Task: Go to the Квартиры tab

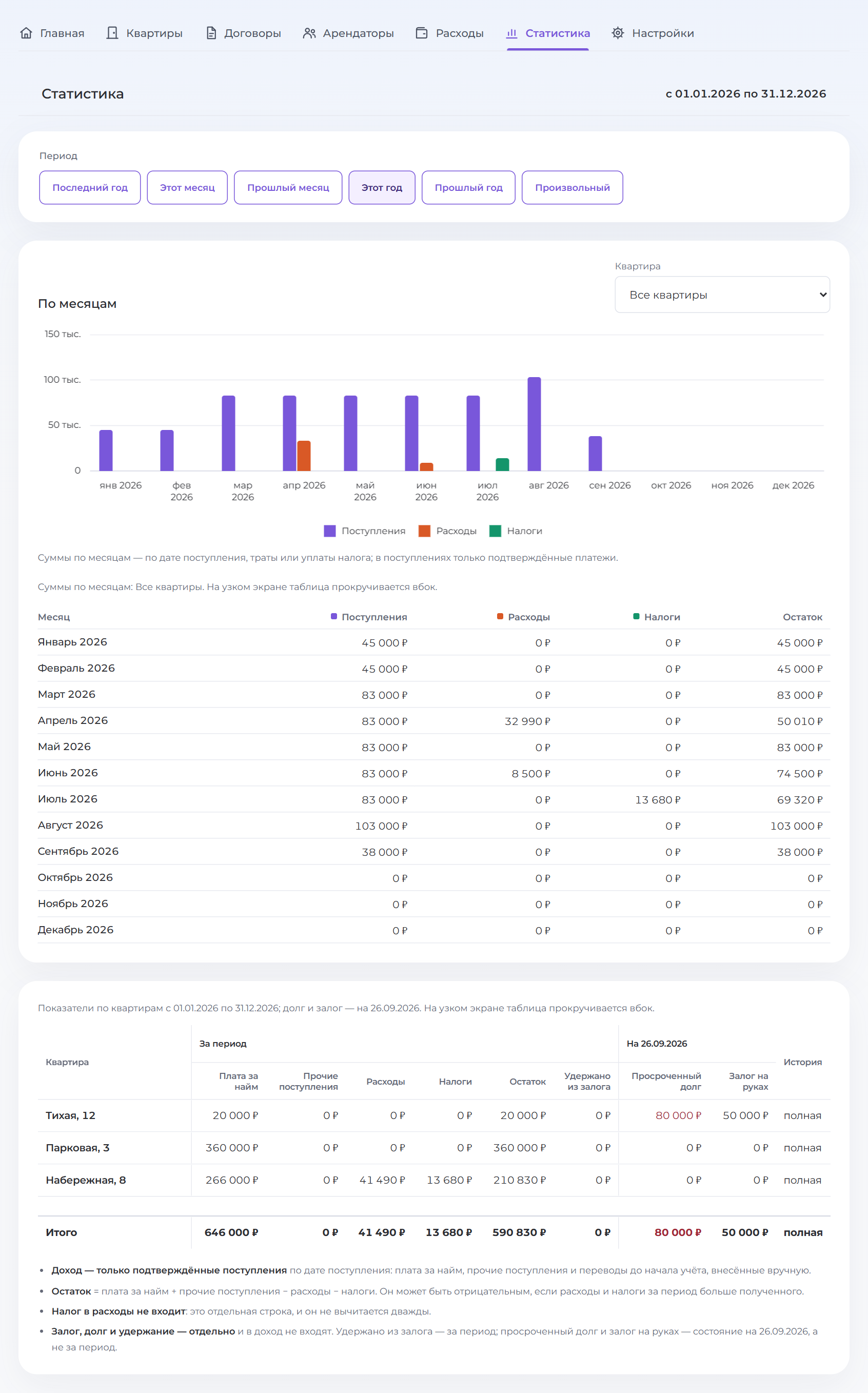Action: [145, 33]
